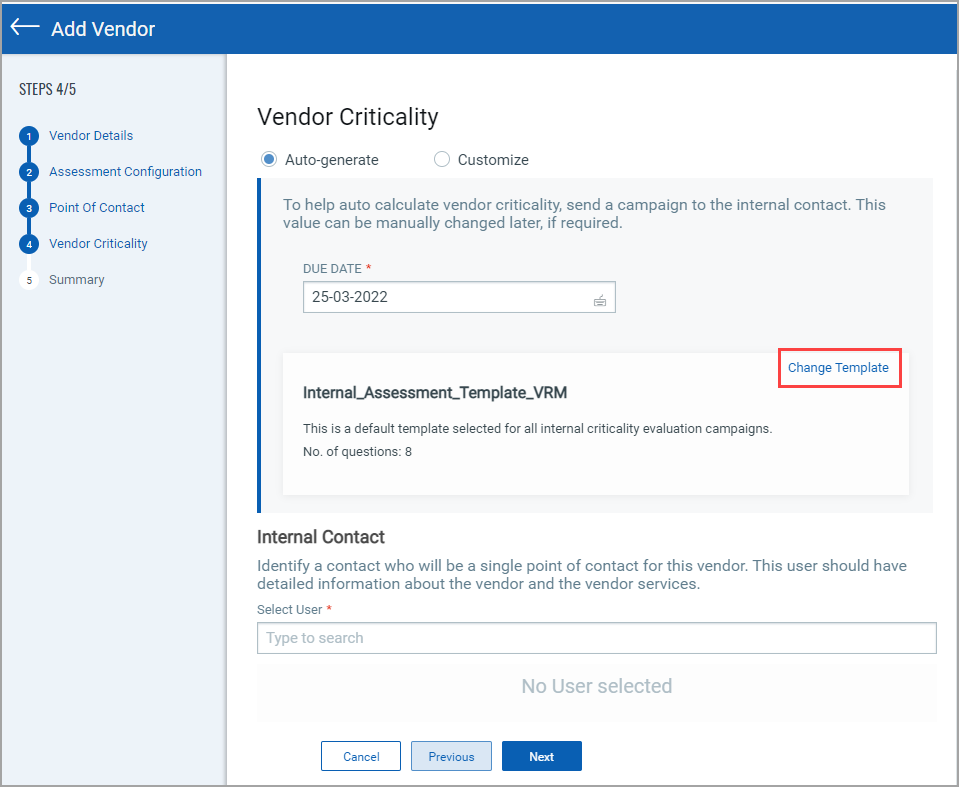Go to Vendor Details step
Image resolution: width=959 pixels, height=787 pixels.
pyautogui.click(x=91, y=136)
